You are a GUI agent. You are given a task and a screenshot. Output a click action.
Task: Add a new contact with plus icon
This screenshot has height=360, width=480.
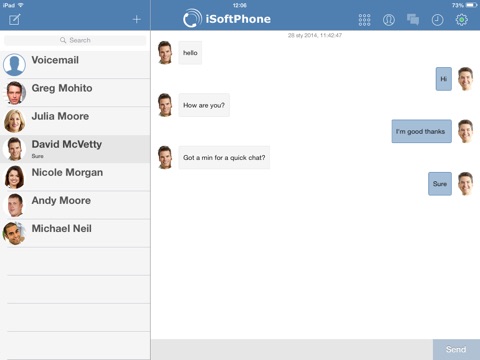136,20
